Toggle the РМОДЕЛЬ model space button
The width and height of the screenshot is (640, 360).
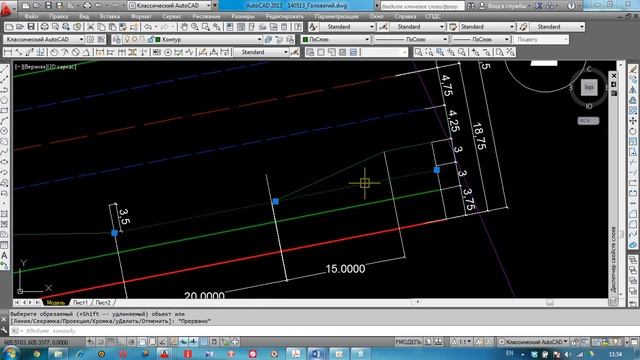(x=407, y=342)
